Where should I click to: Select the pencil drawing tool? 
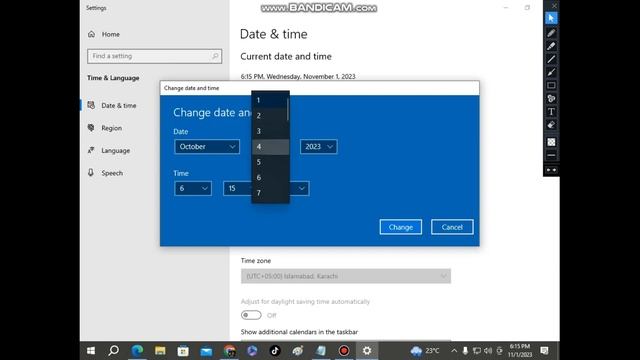tap(551, 33)
